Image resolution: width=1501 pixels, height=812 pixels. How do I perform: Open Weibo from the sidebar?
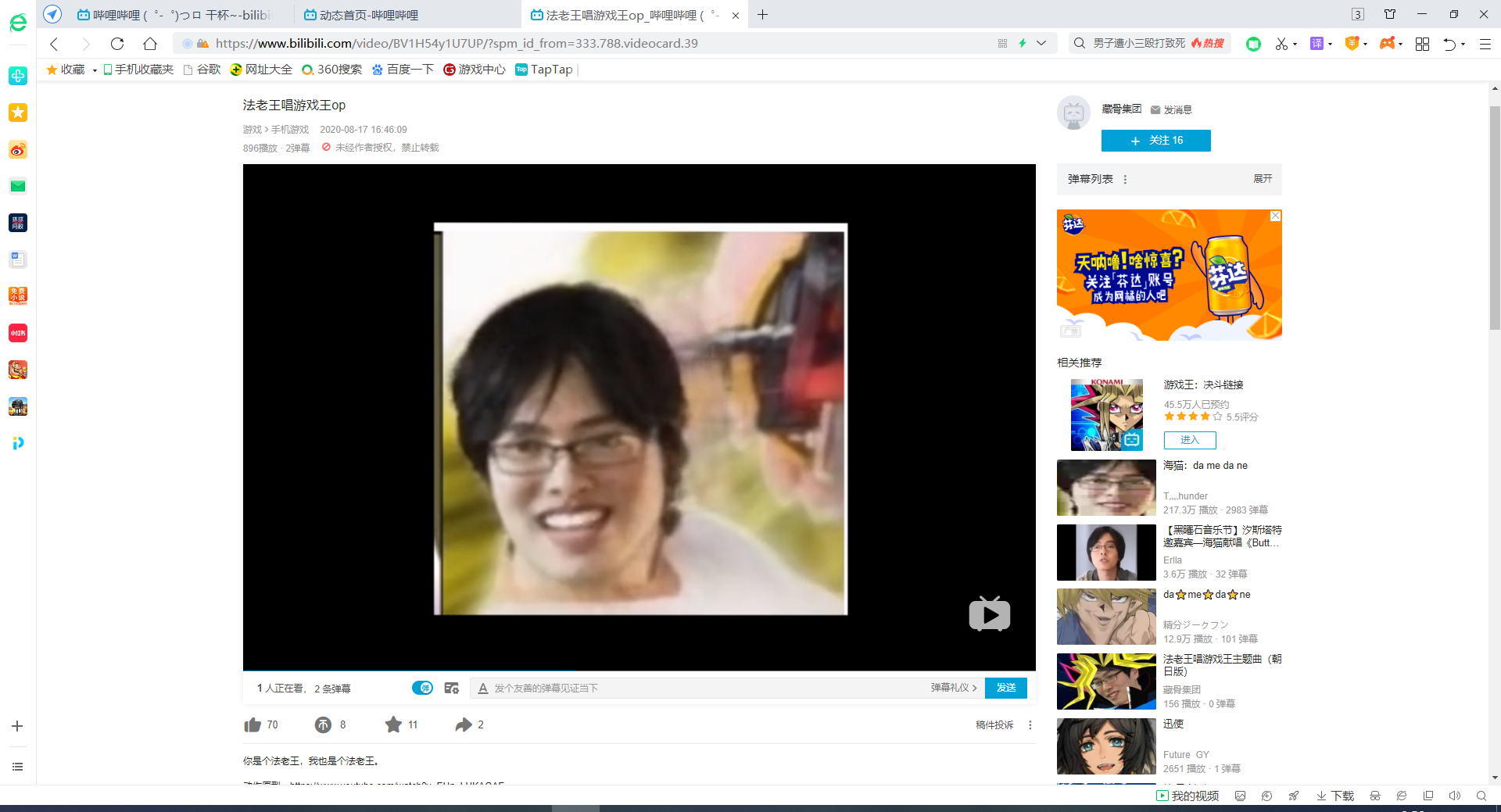18,149
